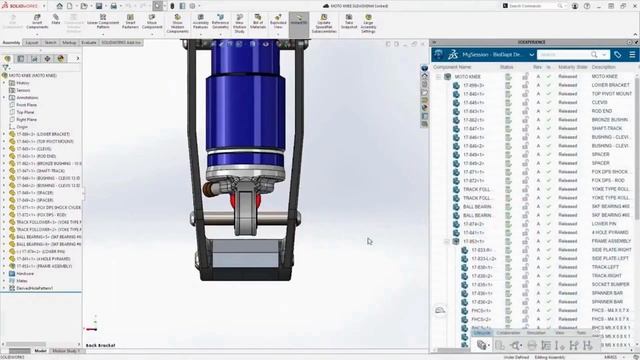
Task: Expand the Mates folder in the tree
Action: (x=4, y=281)
